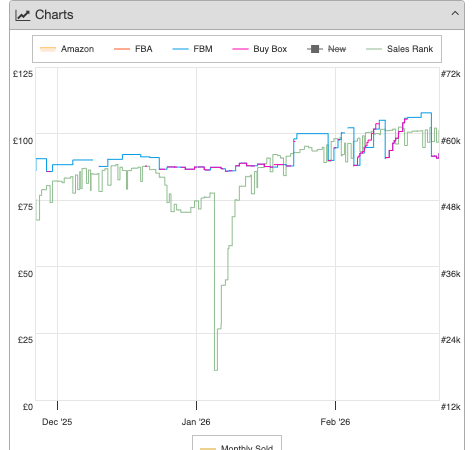Screen dimensions: 474x450
Task: Toggle the Monthly Sold legend entry
Action: pos(237,447)
